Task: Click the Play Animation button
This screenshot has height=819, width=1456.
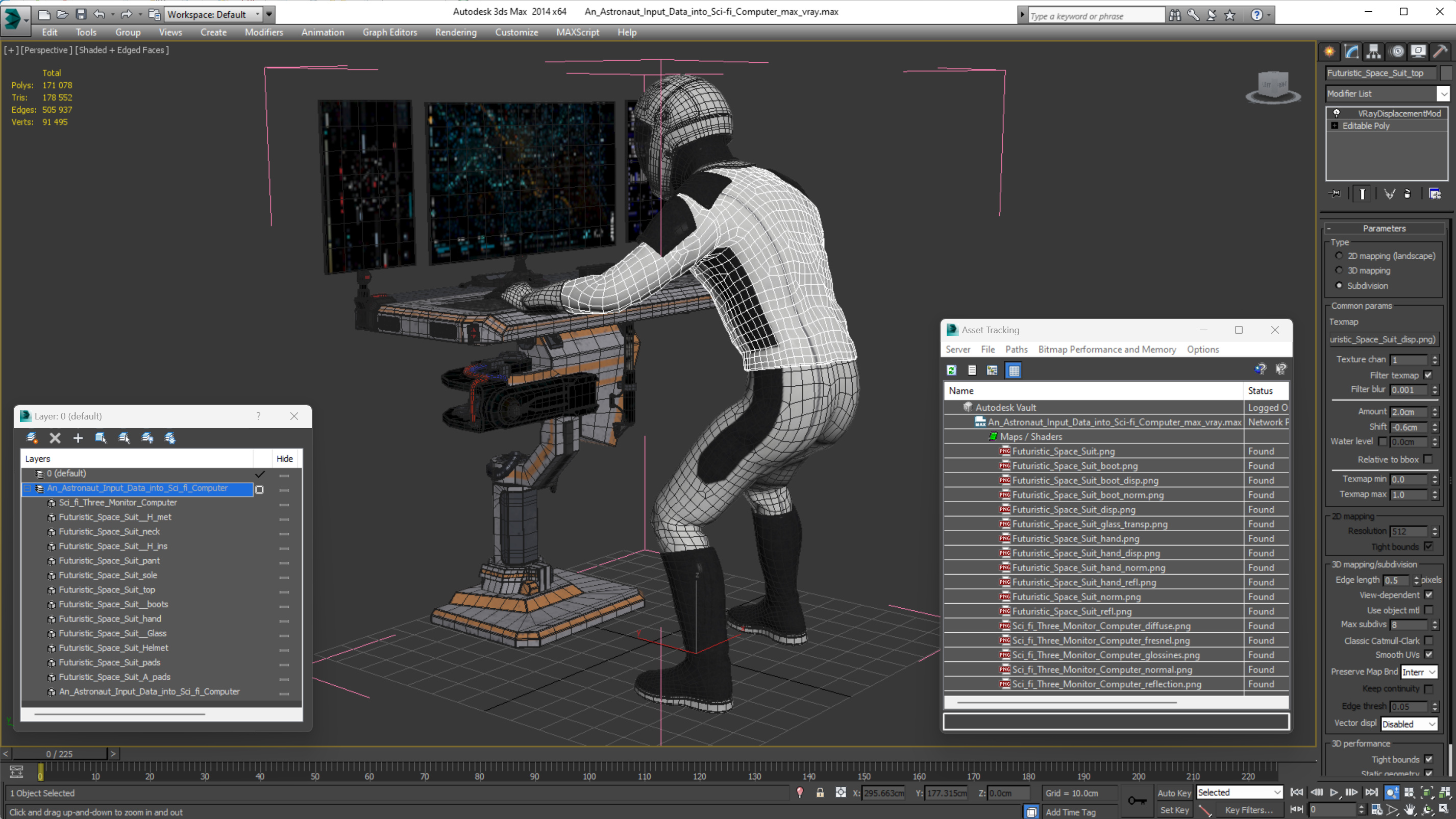Action: pos(1334,792)
